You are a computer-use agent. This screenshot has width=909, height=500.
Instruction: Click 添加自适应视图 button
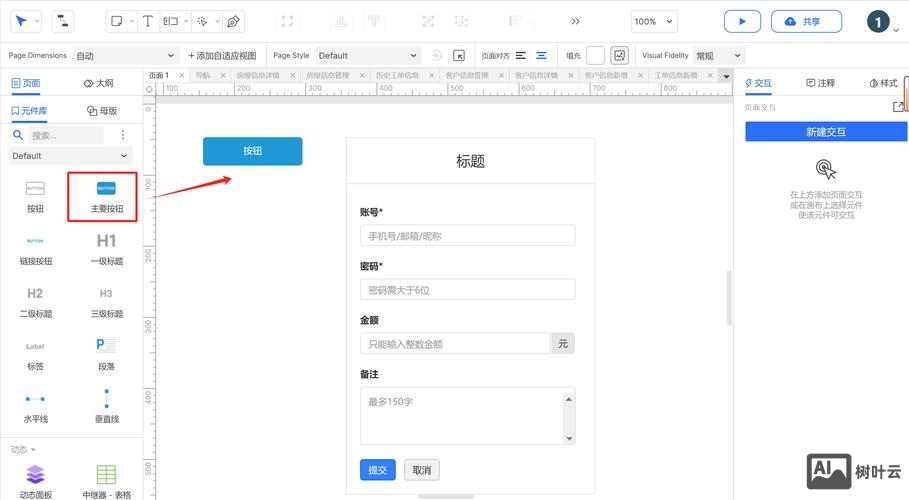[x=222, y=56]
